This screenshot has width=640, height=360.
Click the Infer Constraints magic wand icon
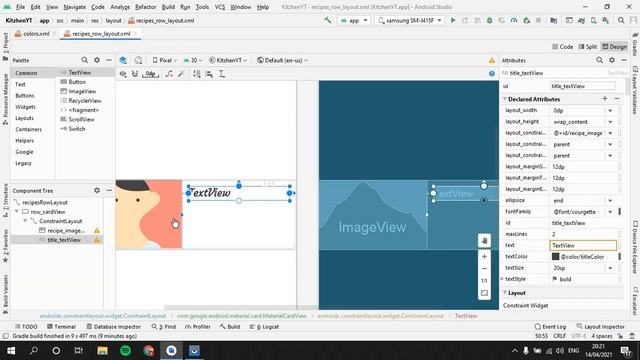click(x=181, y=74)
